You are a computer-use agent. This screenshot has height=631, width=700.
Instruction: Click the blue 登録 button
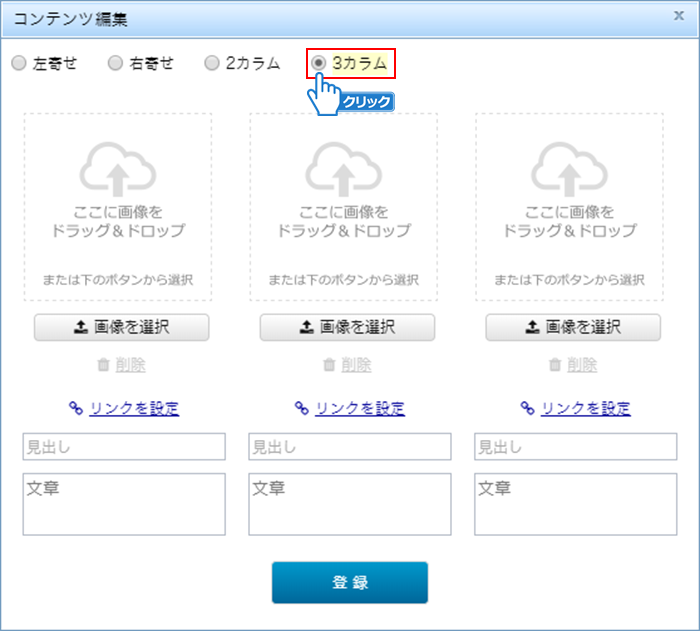click(350, 582)
